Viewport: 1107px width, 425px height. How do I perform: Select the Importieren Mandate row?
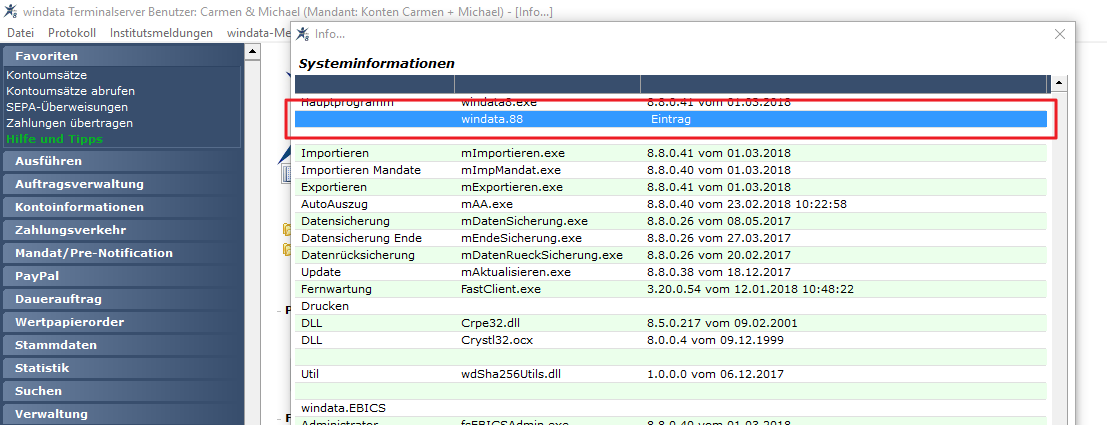tap(361, 170)
